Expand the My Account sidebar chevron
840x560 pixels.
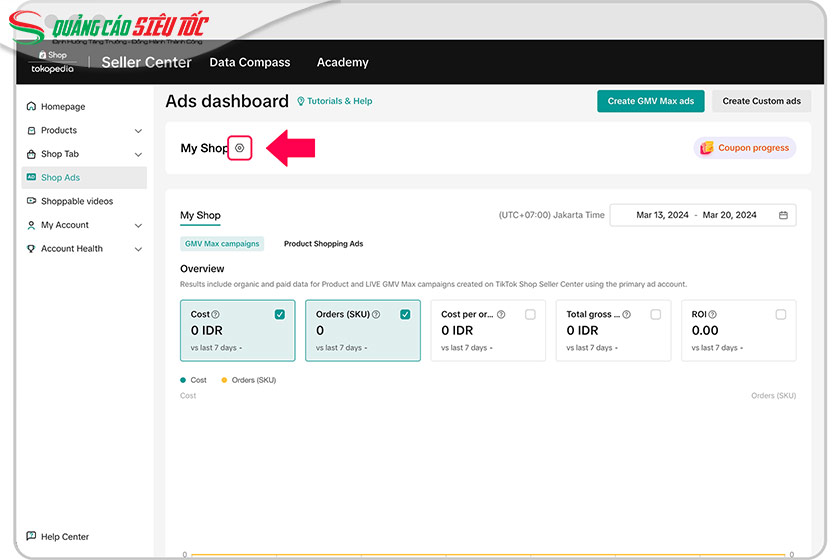pos(138,226)
